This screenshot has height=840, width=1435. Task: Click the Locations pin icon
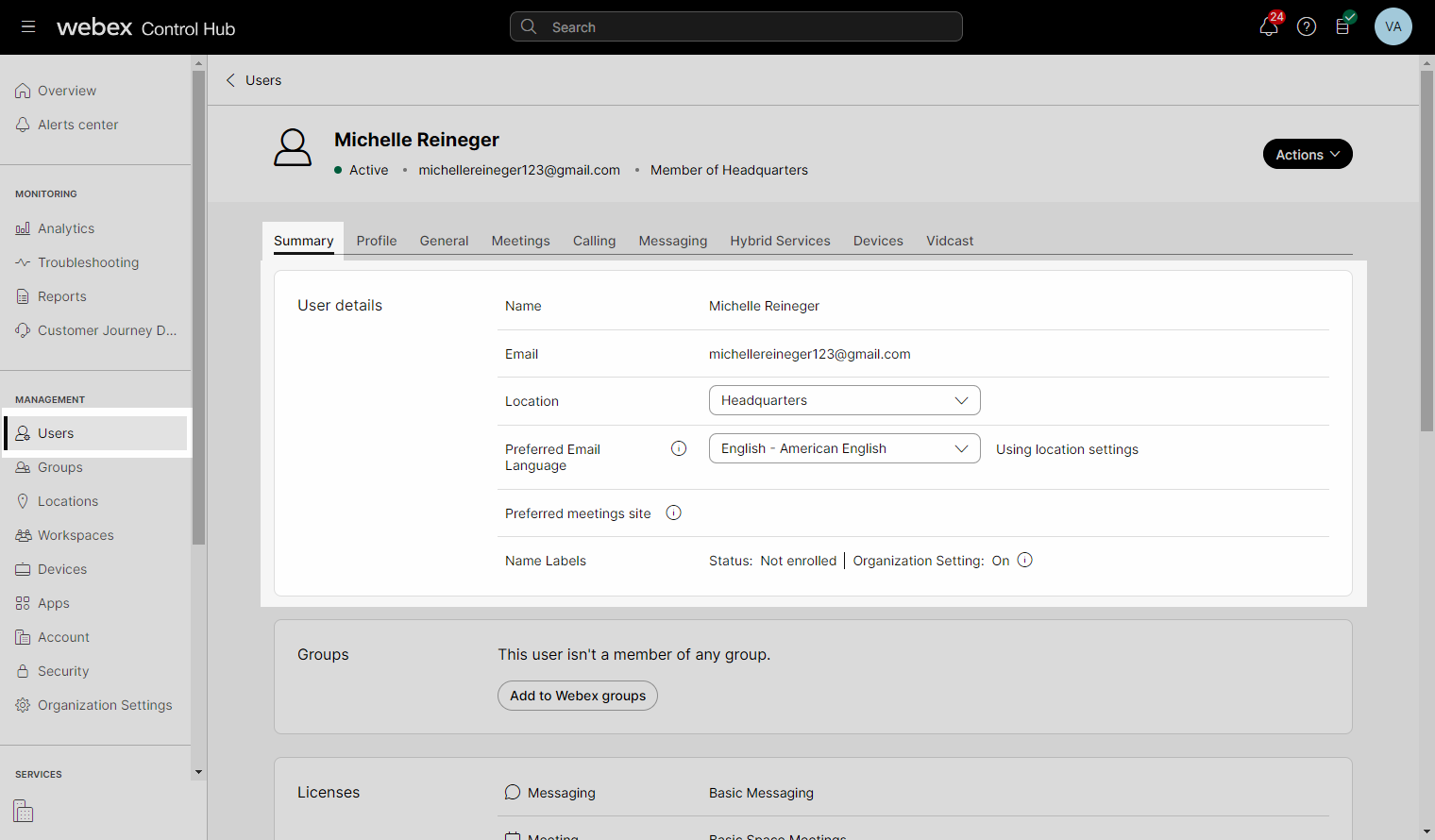[x=23, y=501]
